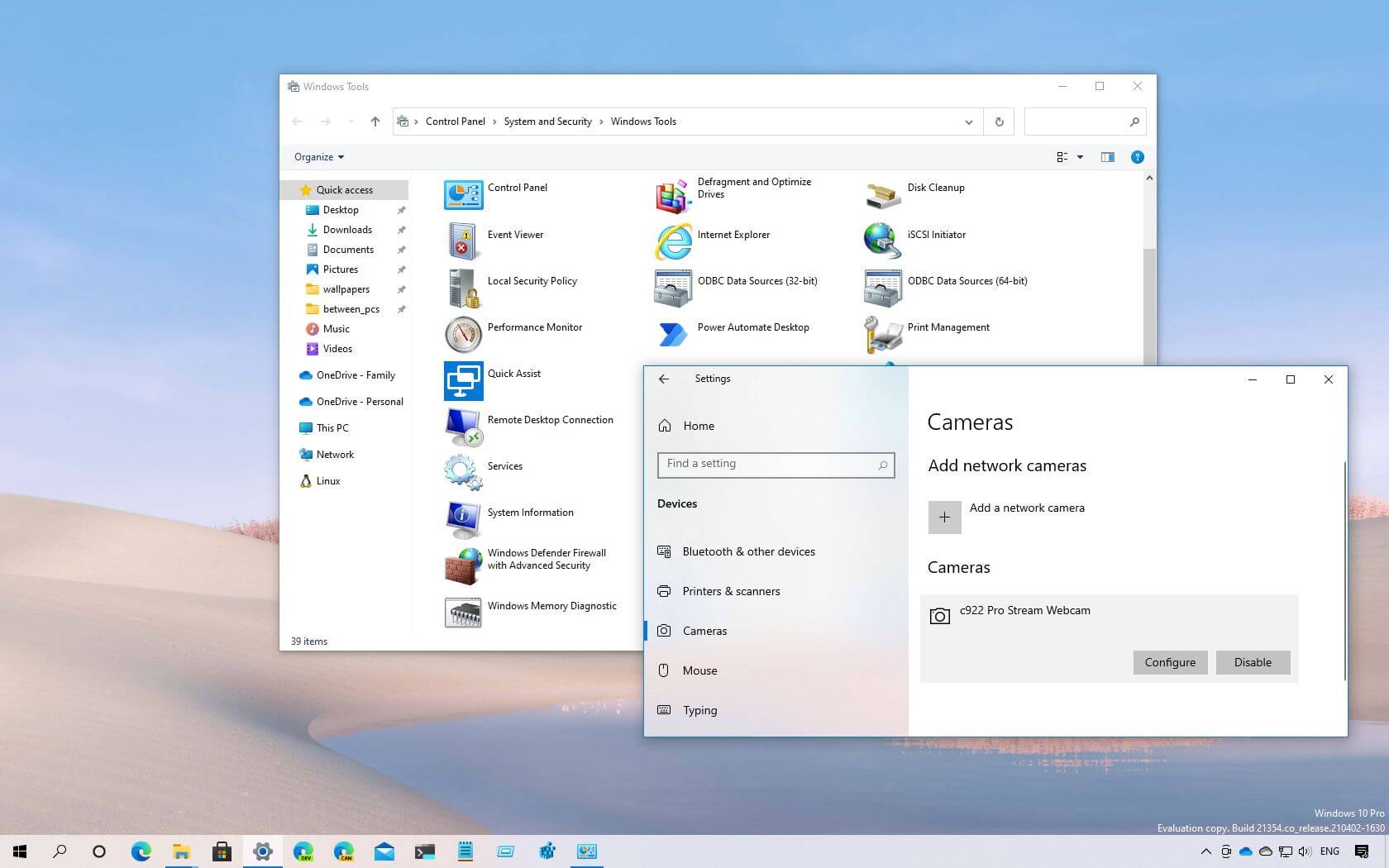Toggle the preview pane in File Explorer

point(1107,157)
